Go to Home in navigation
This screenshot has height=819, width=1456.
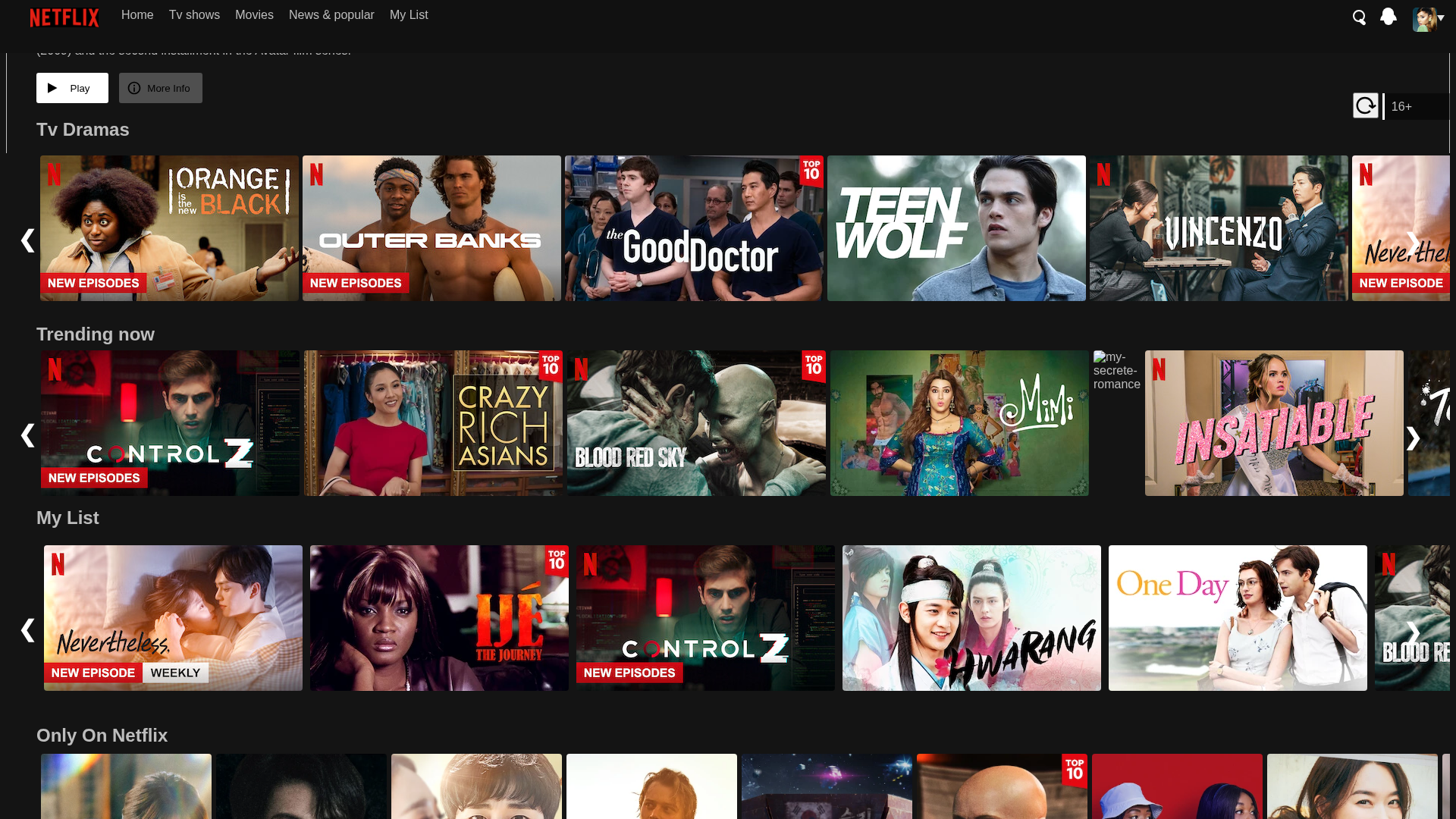[137, 15]
